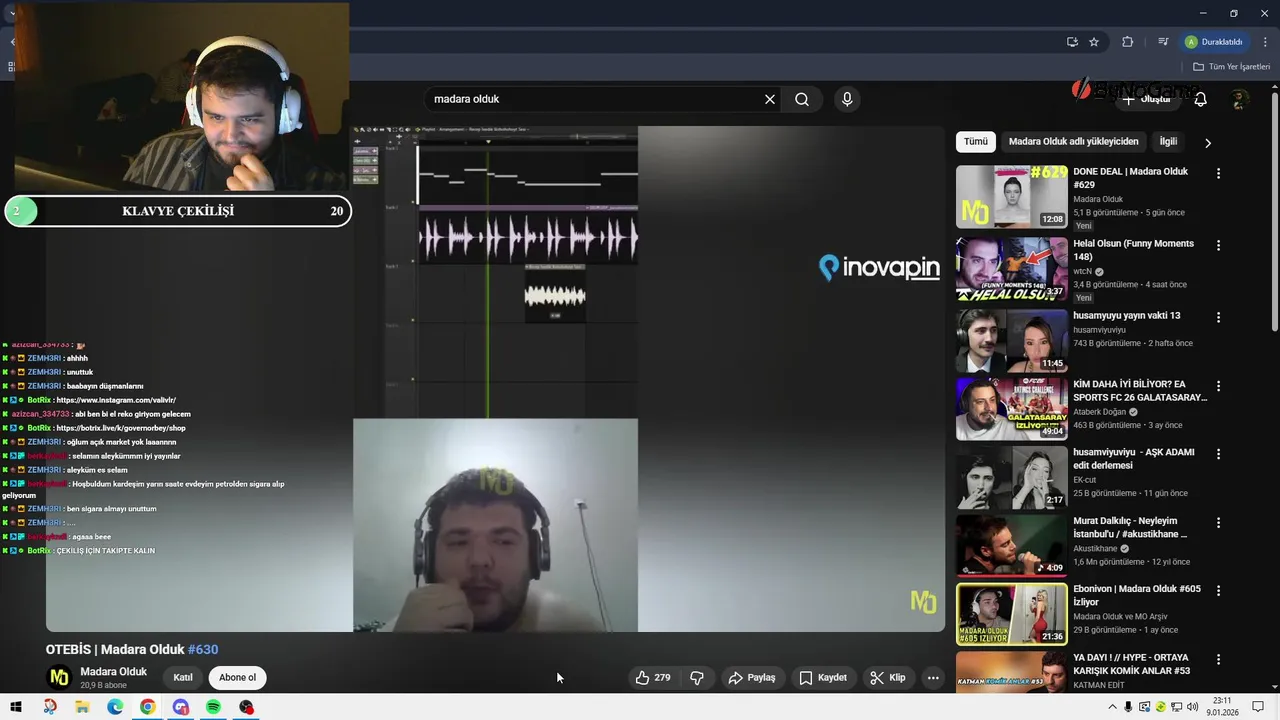The image size is (1280, 720).
Task: Open the media controls icon in Chrome toolbar
Action: point(1163,42)
